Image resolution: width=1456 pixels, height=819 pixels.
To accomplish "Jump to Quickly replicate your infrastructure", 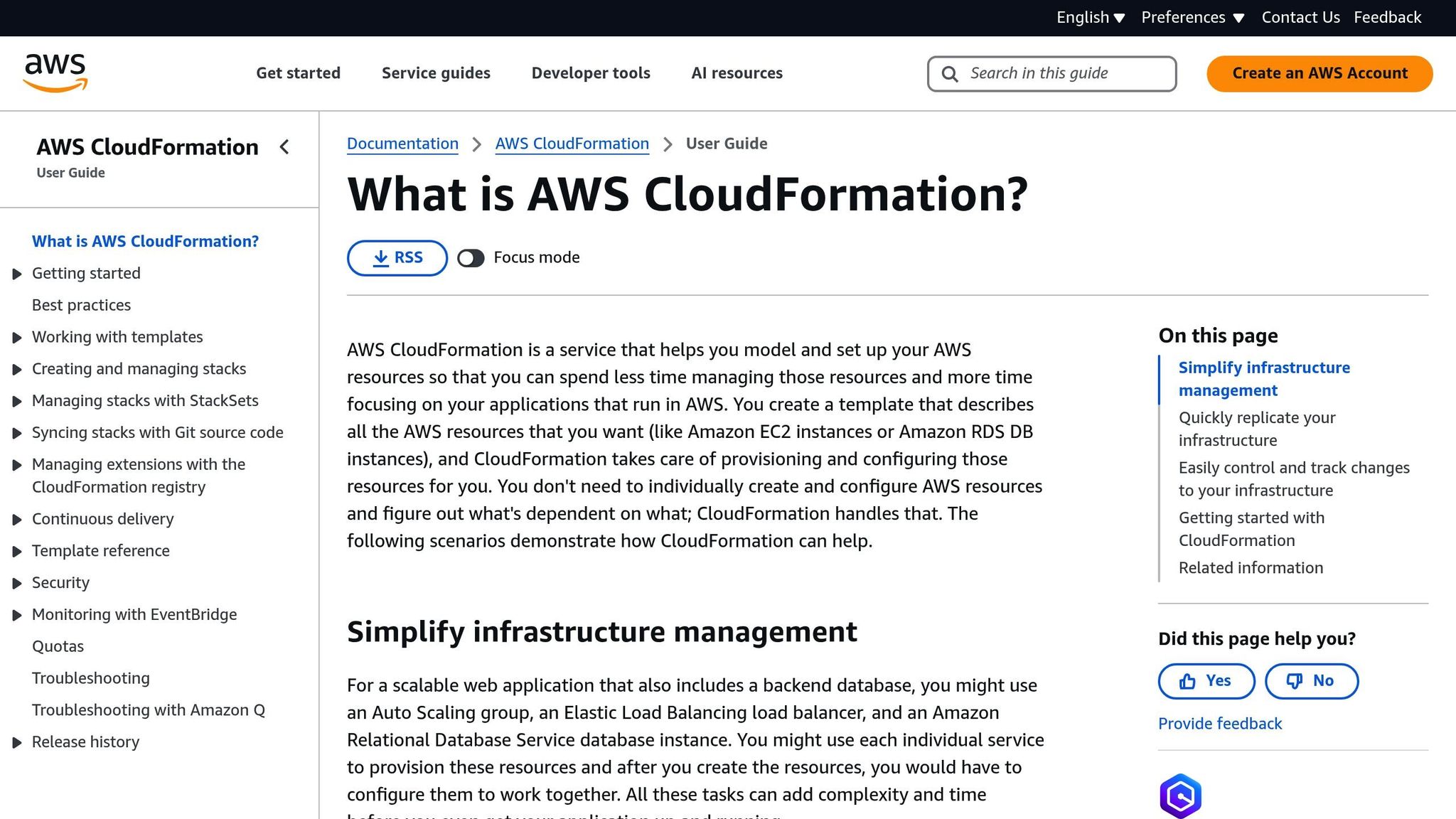I will coord(1257,429).
